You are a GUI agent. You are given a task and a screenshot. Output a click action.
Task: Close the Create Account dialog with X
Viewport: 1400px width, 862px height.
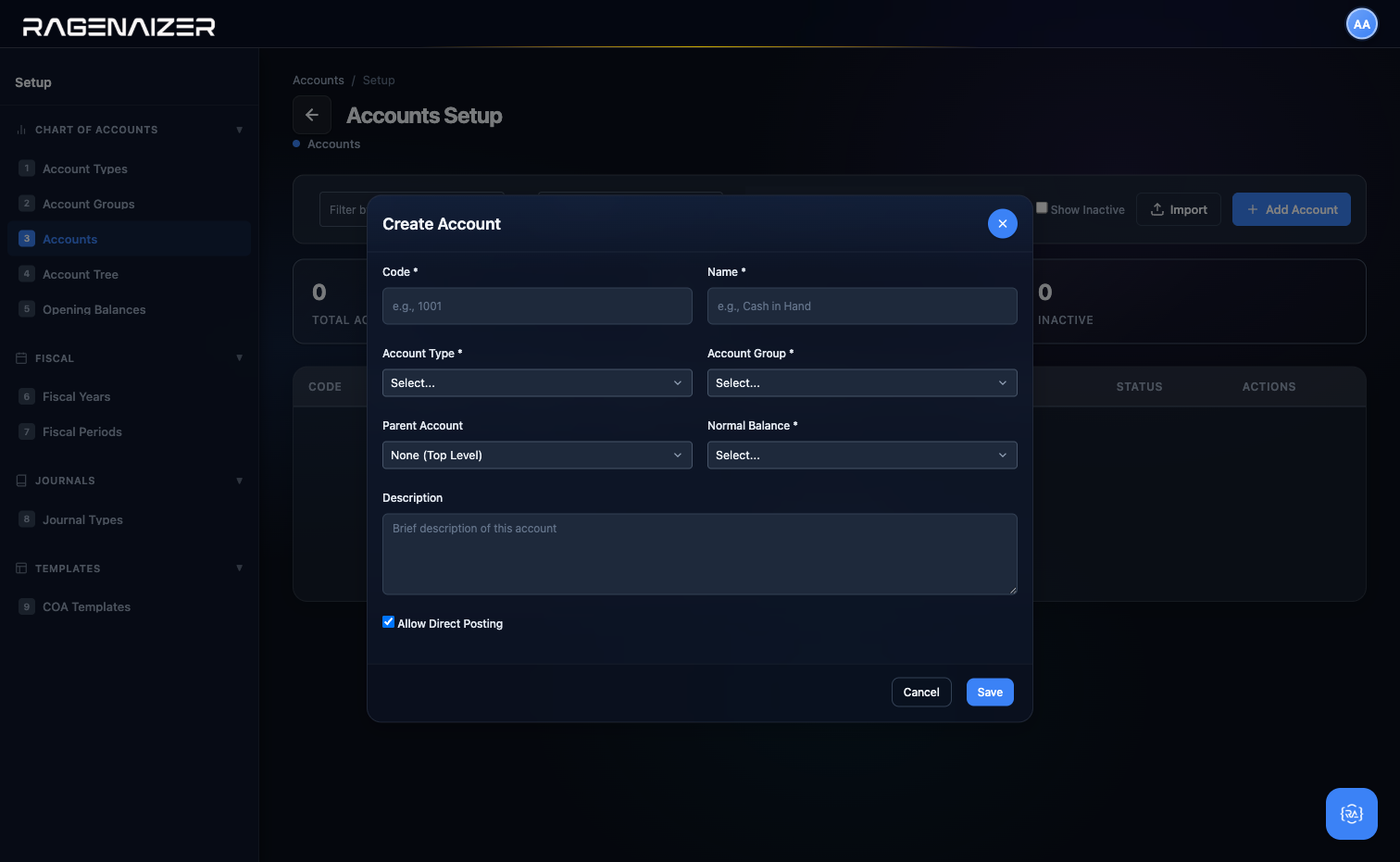(1003, 223)
